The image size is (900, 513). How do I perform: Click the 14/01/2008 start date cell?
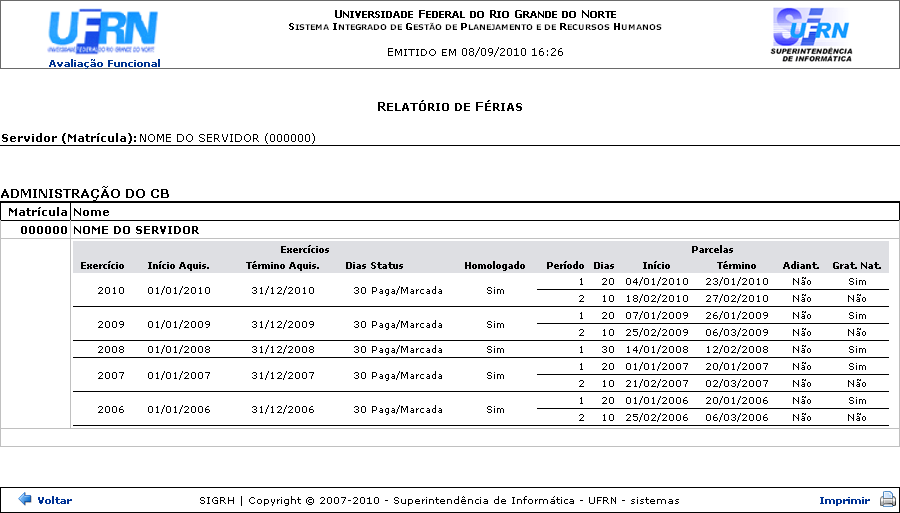657,350
